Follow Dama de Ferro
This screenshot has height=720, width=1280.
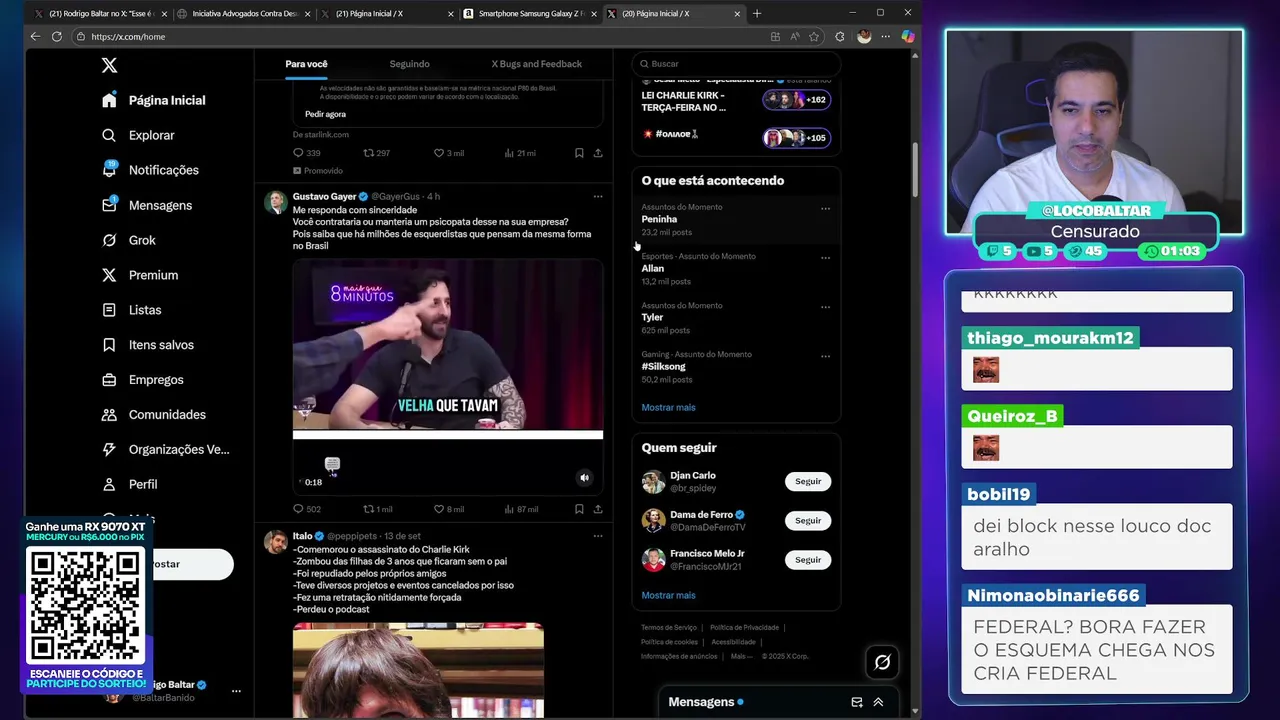(808, 520)
